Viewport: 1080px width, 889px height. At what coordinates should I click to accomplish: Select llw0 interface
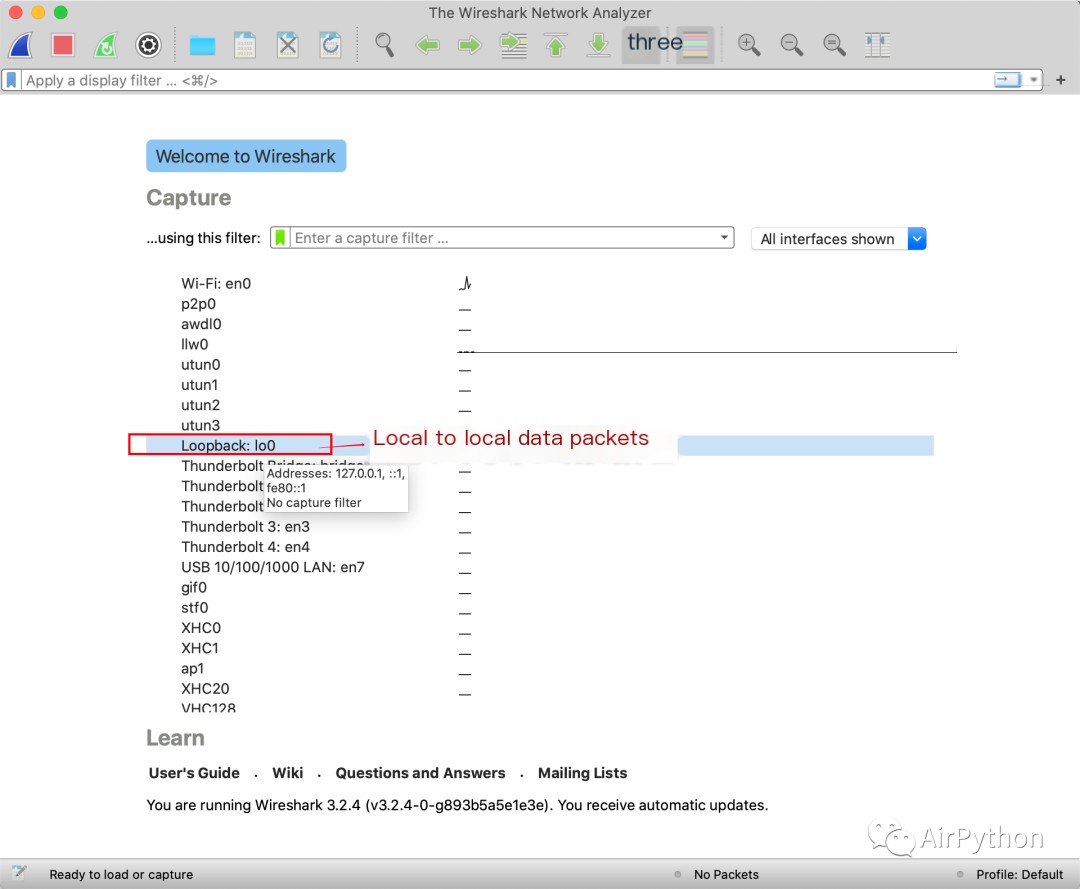point(194,344)
